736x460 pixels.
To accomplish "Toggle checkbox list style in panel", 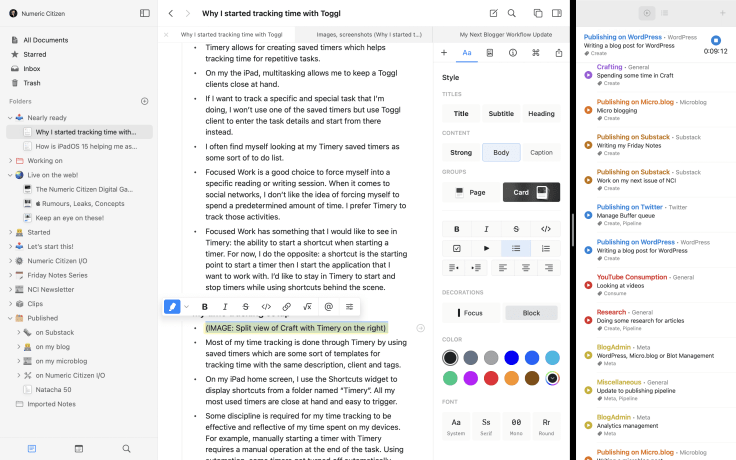I will pos(457,248).
